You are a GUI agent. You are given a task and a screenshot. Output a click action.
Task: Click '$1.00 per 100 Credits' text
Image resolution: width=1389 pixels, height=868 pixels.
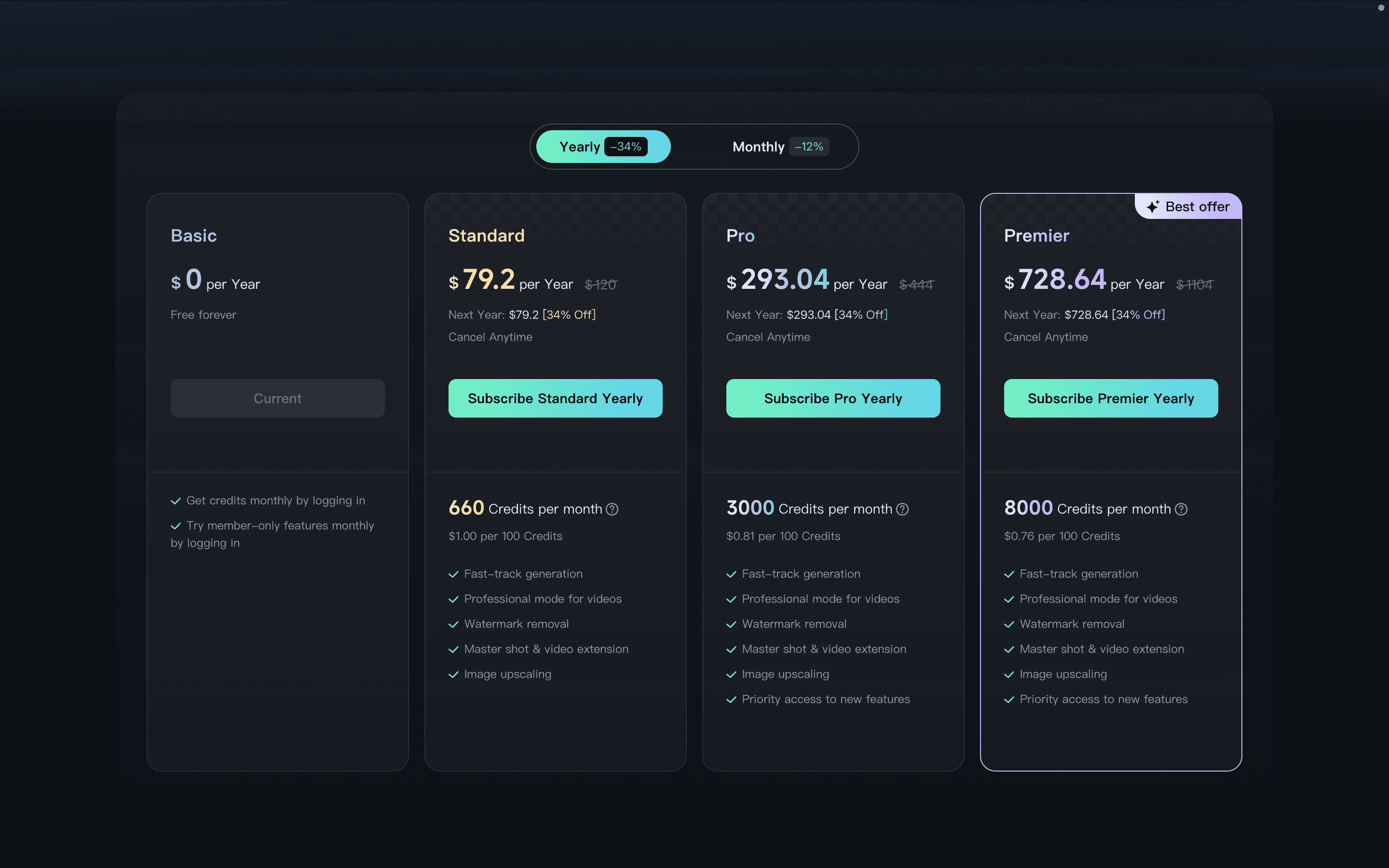click(x=505, y=536)
